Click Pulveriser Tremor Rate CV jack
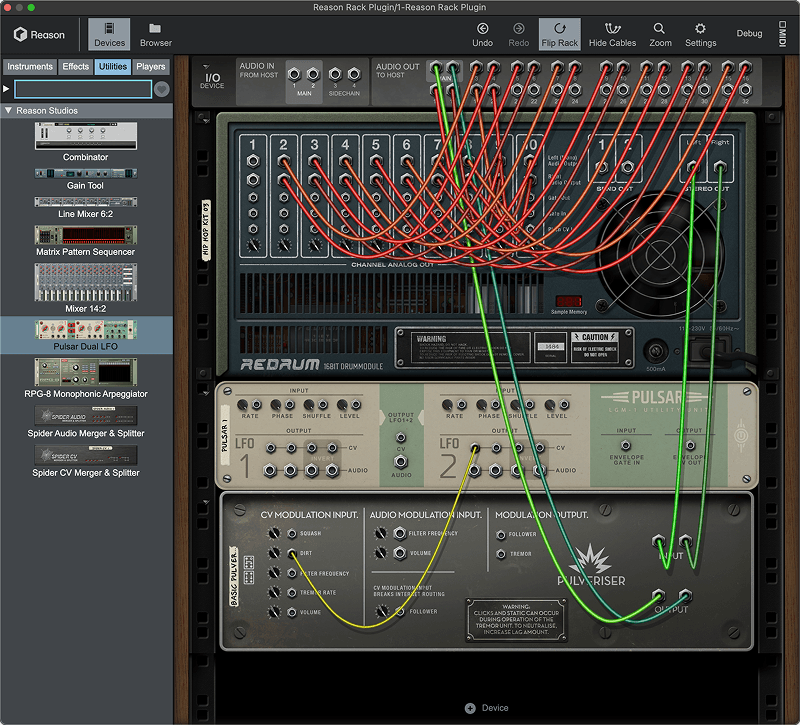 click(292, 593)
